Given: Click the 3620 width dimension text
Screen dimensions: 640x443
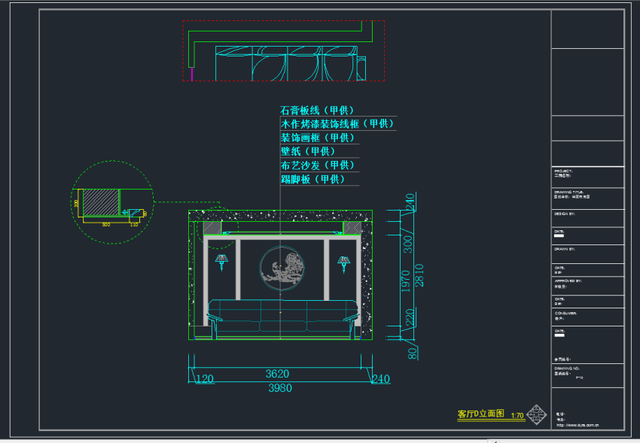Looking at the screenshot, I should (x=277, y=374).
